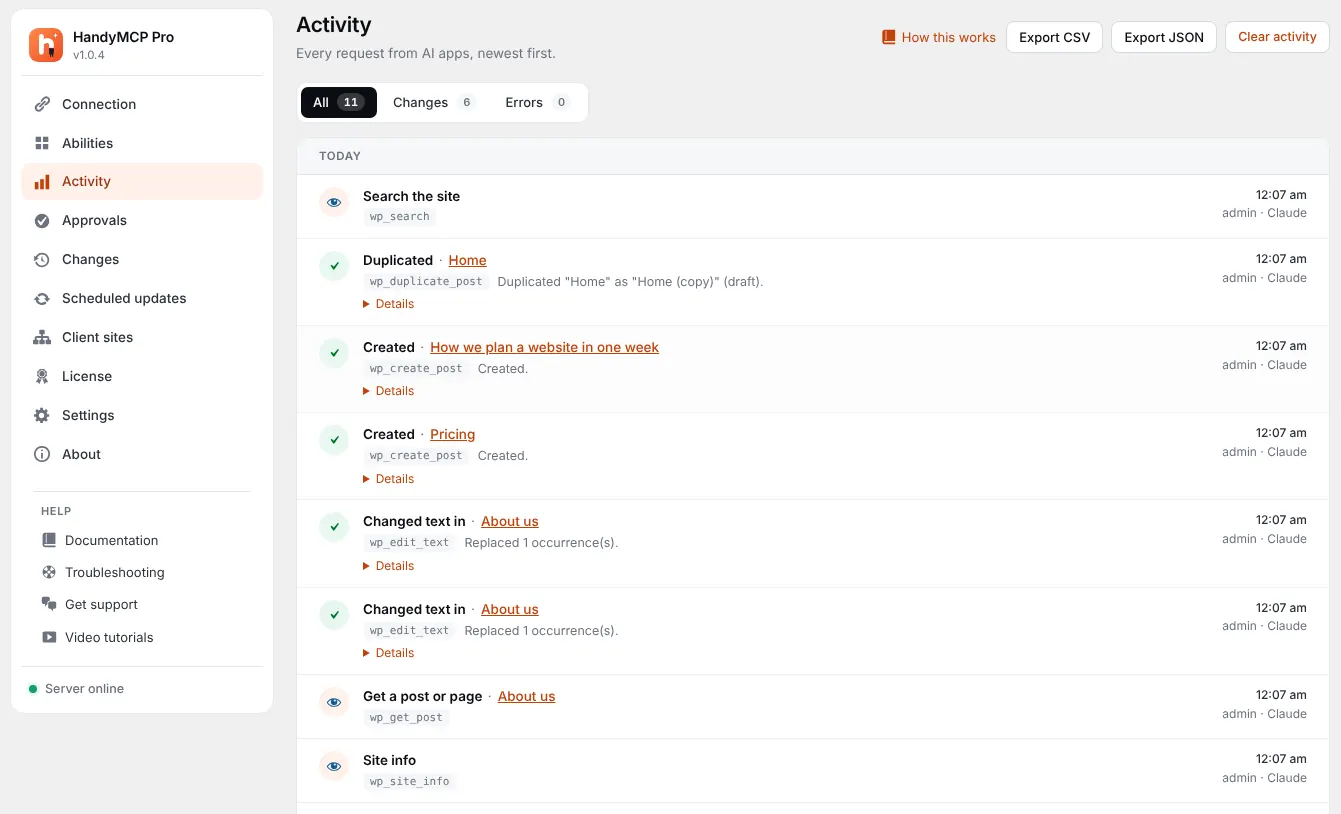Expand Details under Duplicated Home

click(389, 304)
